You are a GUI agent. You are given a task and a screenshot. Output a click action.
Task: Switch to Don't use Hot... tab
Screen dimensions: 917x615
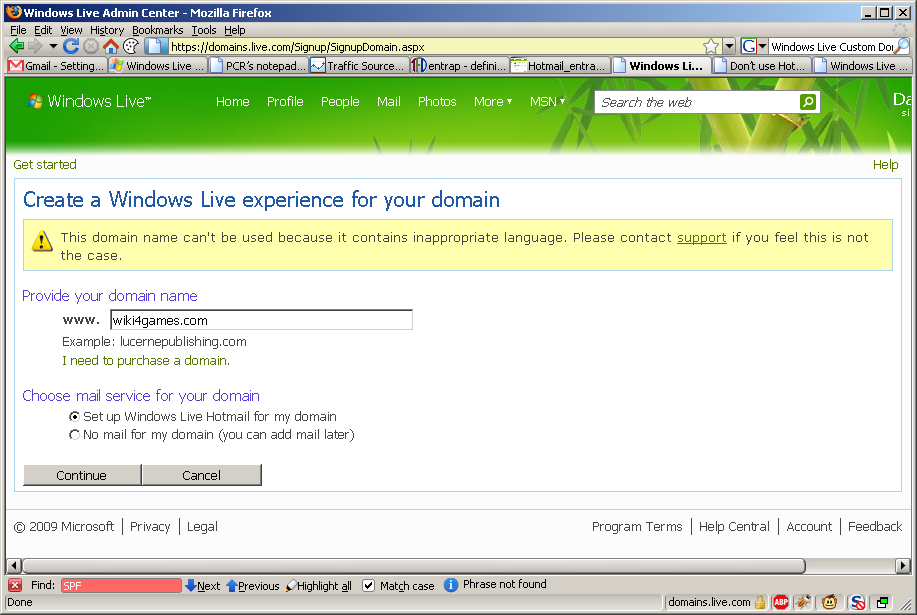pyautogui.click(x=761, y=65)
